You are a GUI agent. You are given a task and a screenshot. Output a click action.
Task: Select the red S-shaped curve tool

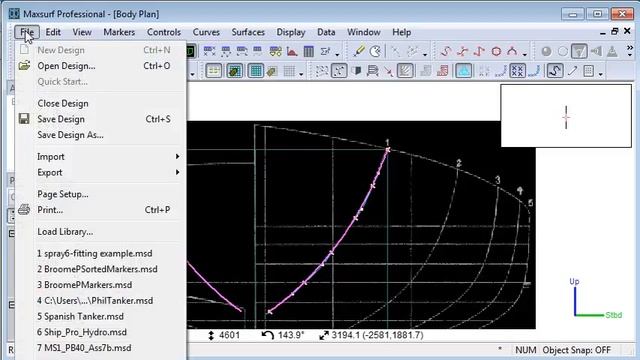pos(446,51)
